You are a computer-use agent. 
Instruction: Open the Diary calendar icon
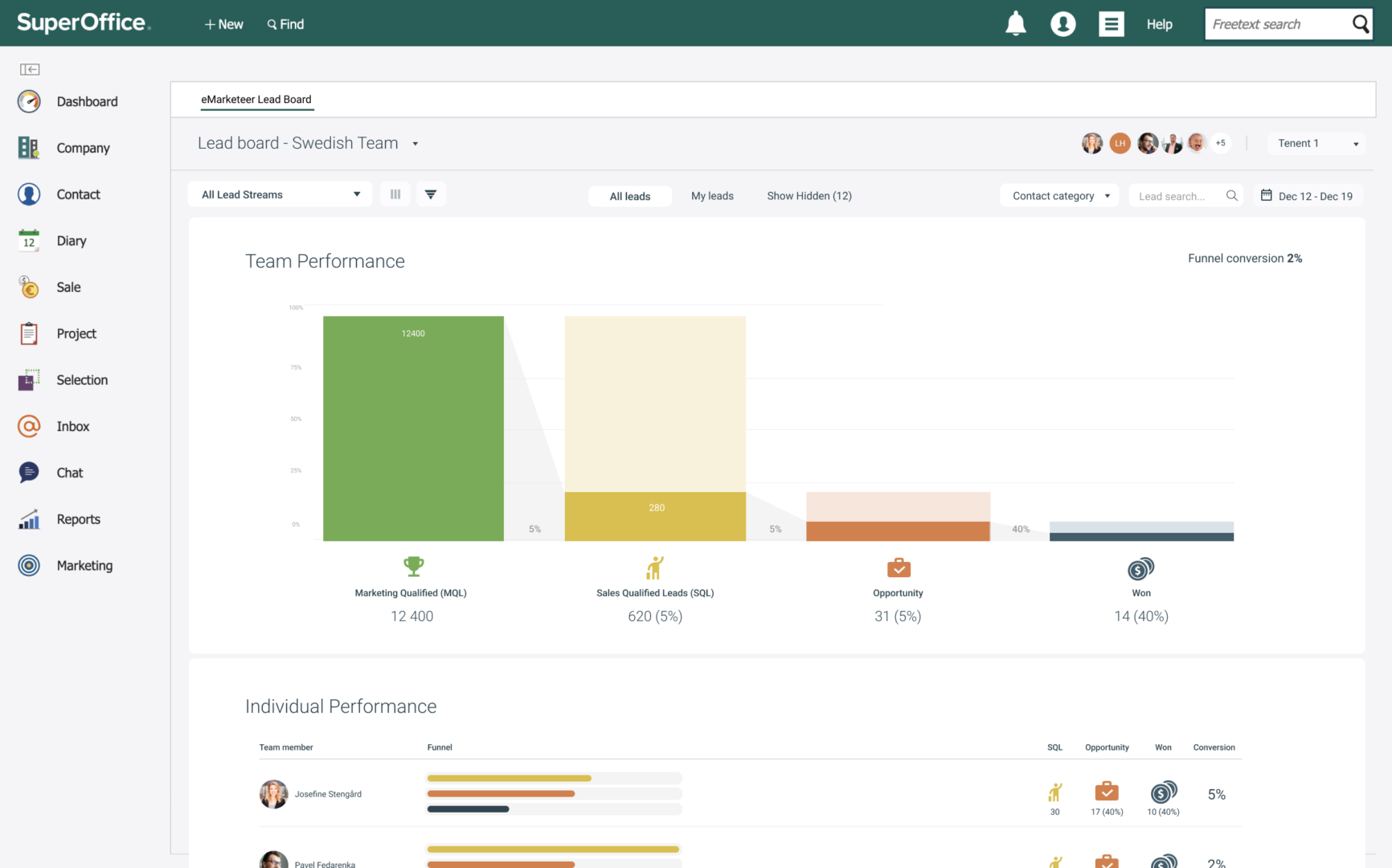click(29, 240)
